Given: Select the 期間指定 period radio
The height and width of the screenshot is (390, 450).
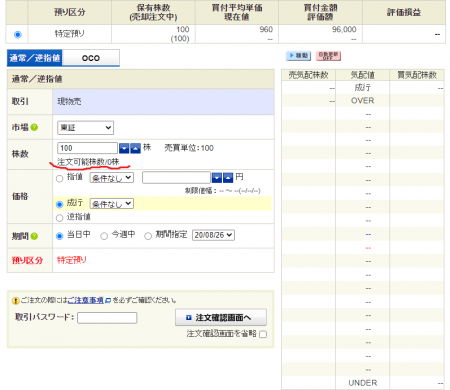Looking at the screenshot, I should (x=148, y=236).
